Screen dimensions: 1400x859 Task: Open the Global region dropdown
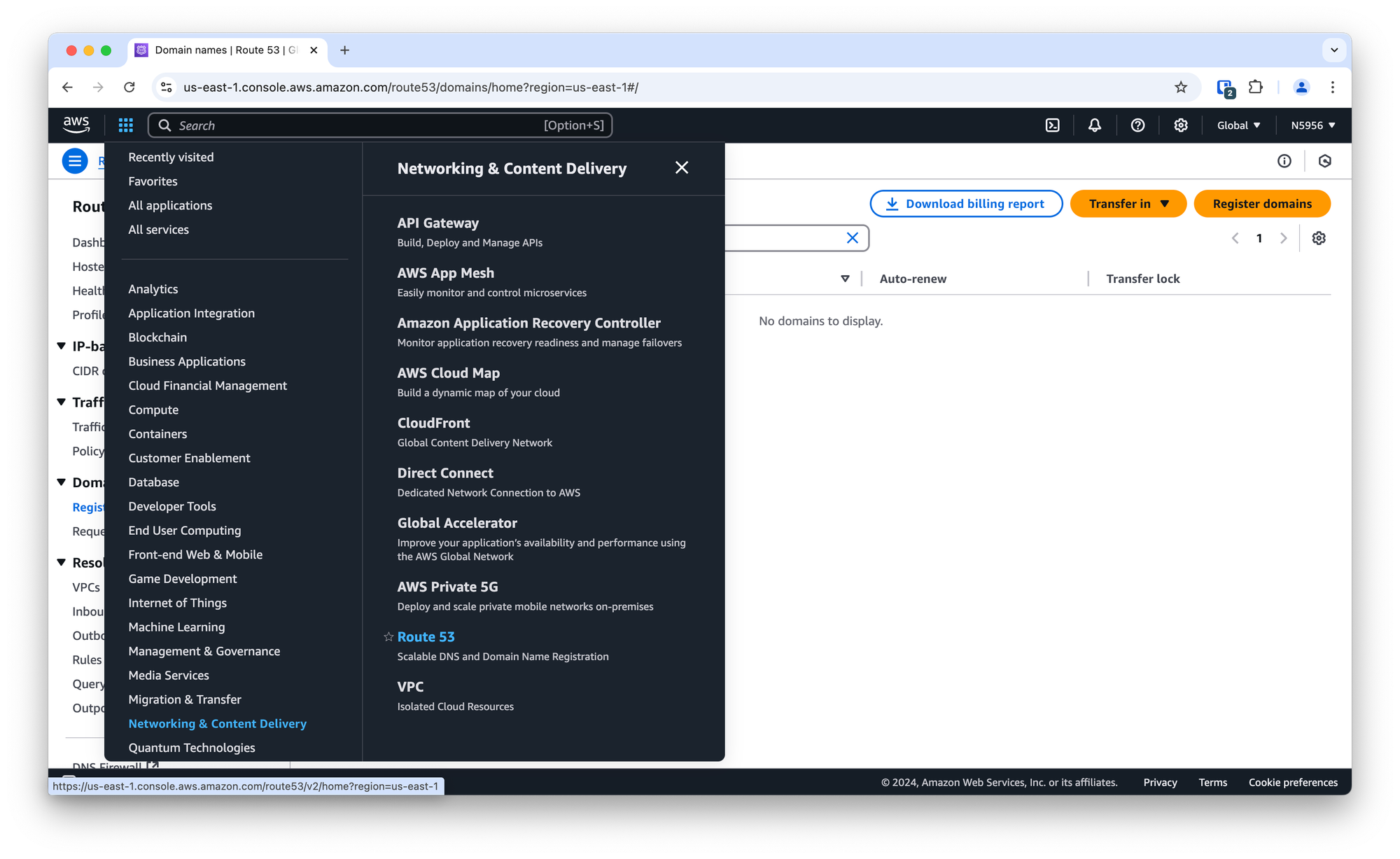[1238, 125]
